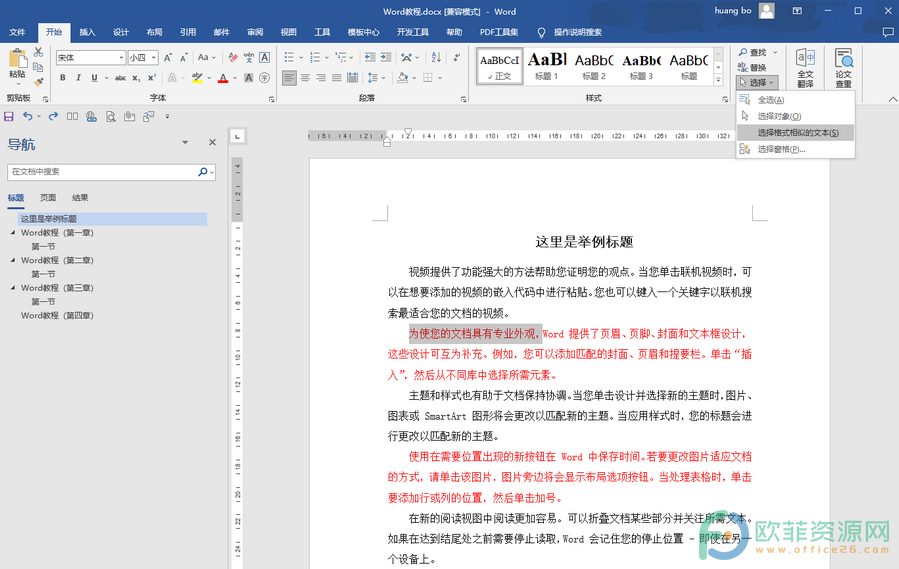This screenshot has width=899, height=569.
Task: Open the font size dropdown (小四)
Action: 154,57
